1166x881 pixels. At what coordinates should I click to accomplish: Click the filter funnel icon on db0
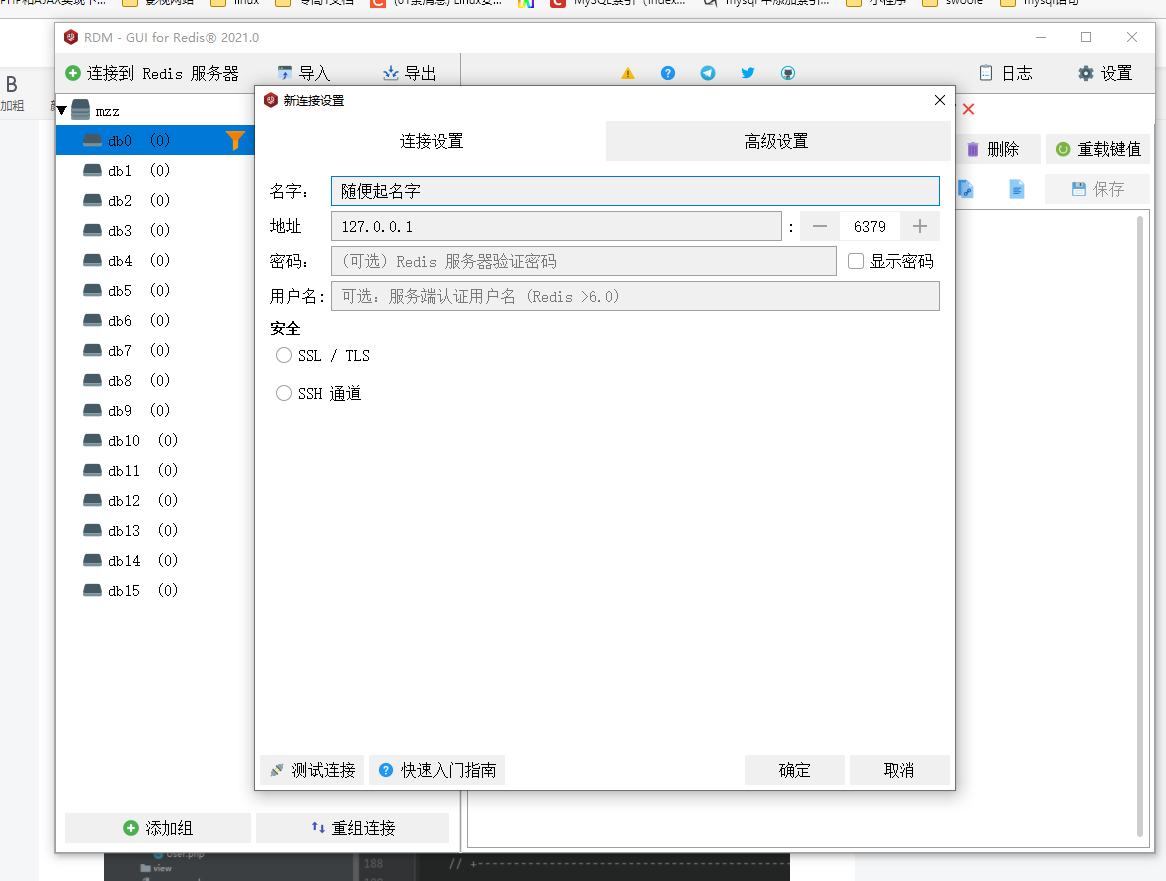(x=237, y=140)
